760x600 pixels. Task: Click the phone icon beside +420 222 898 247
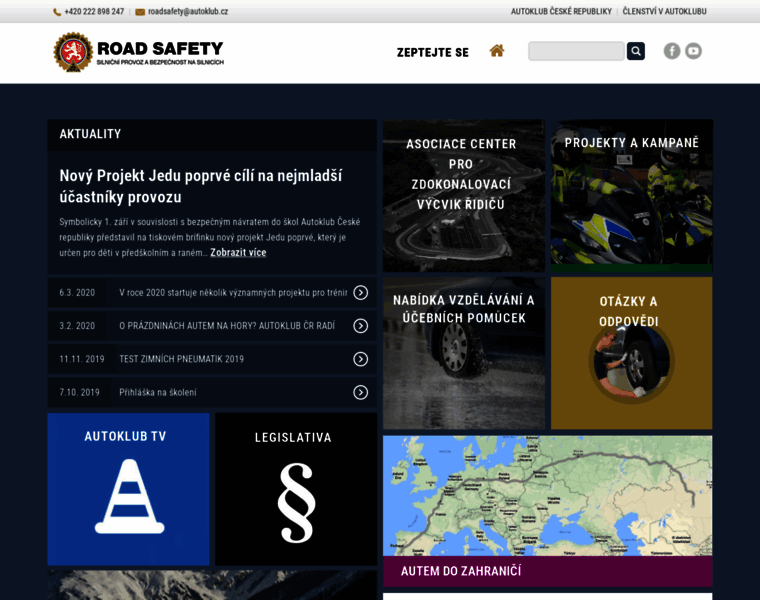coord(57,12)
